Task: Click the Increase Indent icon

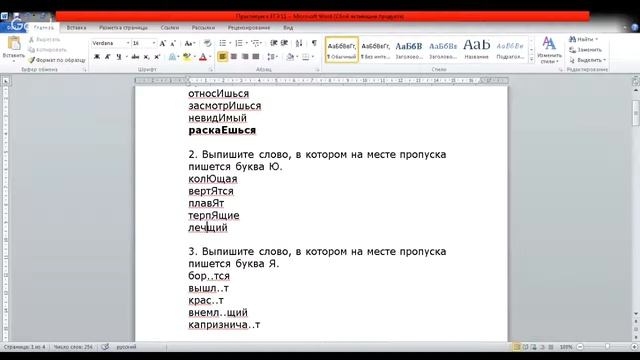Action: 285,43
